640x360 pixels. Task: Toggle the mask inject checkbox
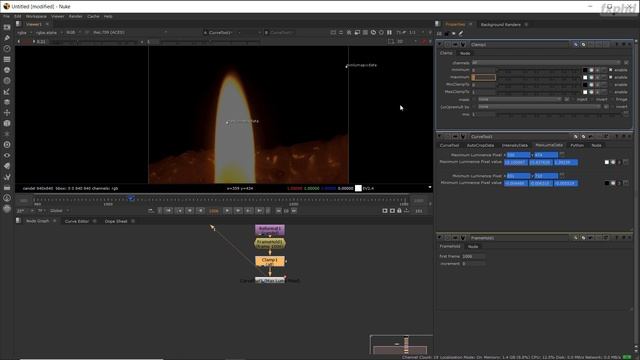(x=574, y=99)
